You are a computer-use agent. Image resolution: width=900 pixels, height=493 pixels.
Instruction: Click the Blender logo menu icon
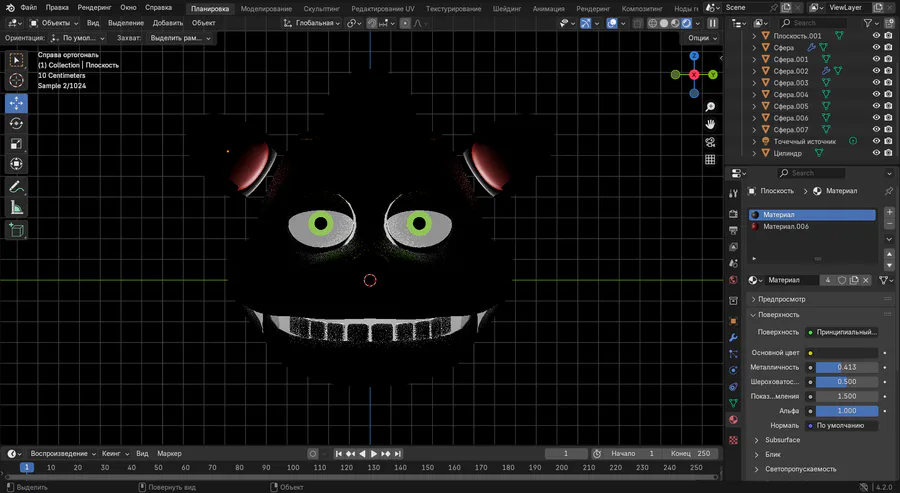[x=10, y=8]
